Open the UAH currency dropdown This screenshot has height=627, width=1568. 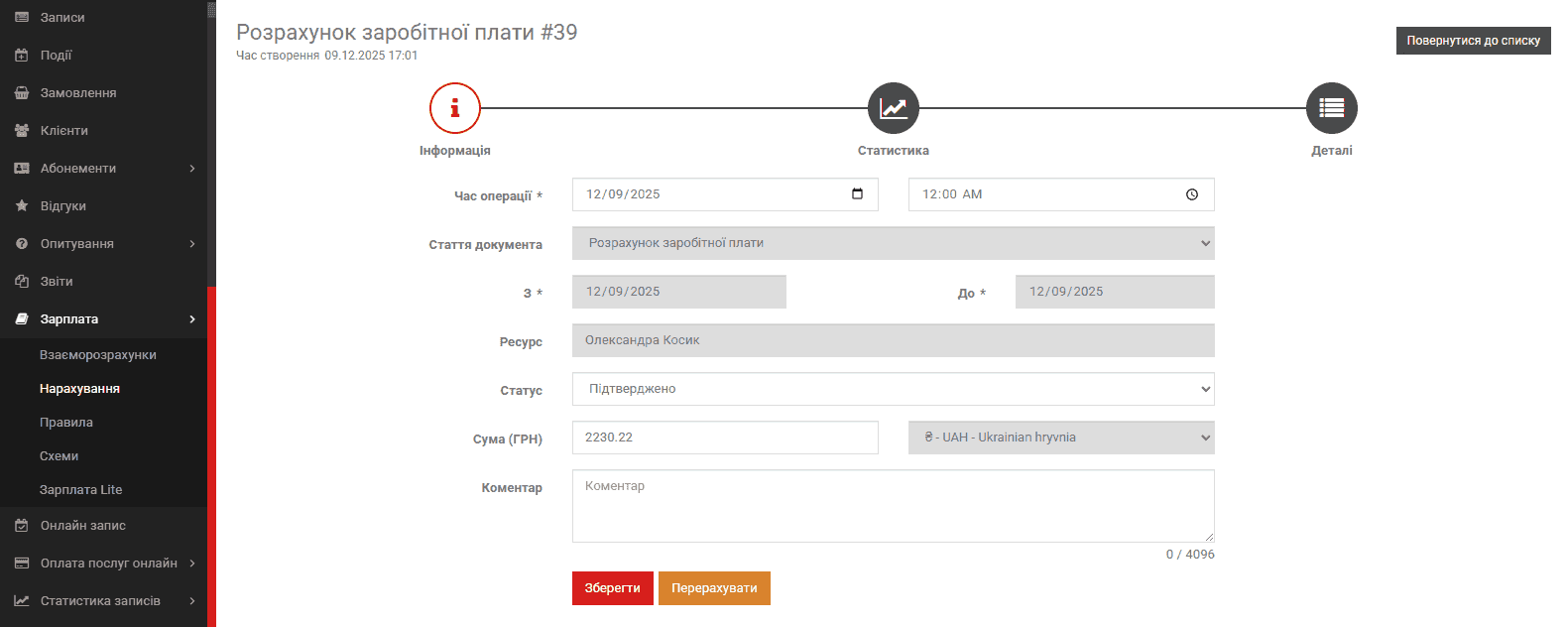(1060, 438)
